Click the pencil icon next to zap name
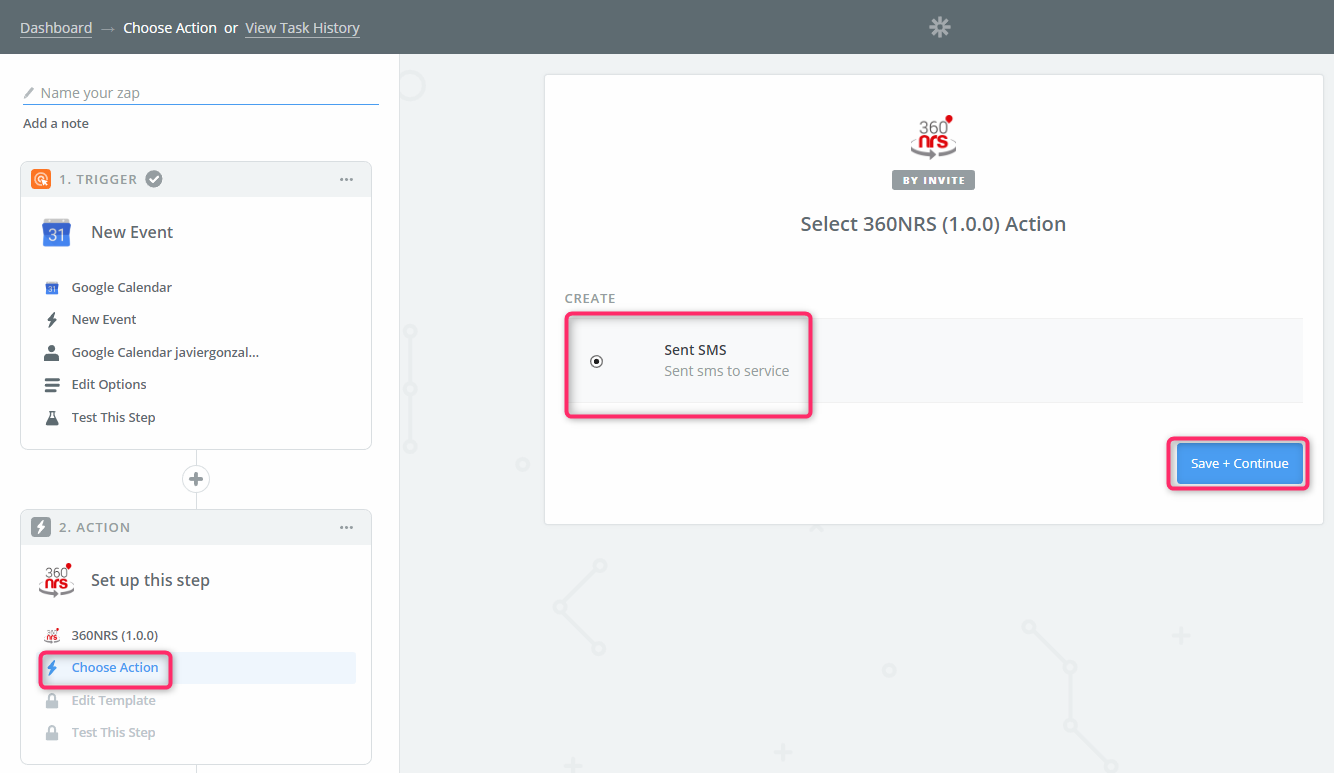 [x=29, y=93]
